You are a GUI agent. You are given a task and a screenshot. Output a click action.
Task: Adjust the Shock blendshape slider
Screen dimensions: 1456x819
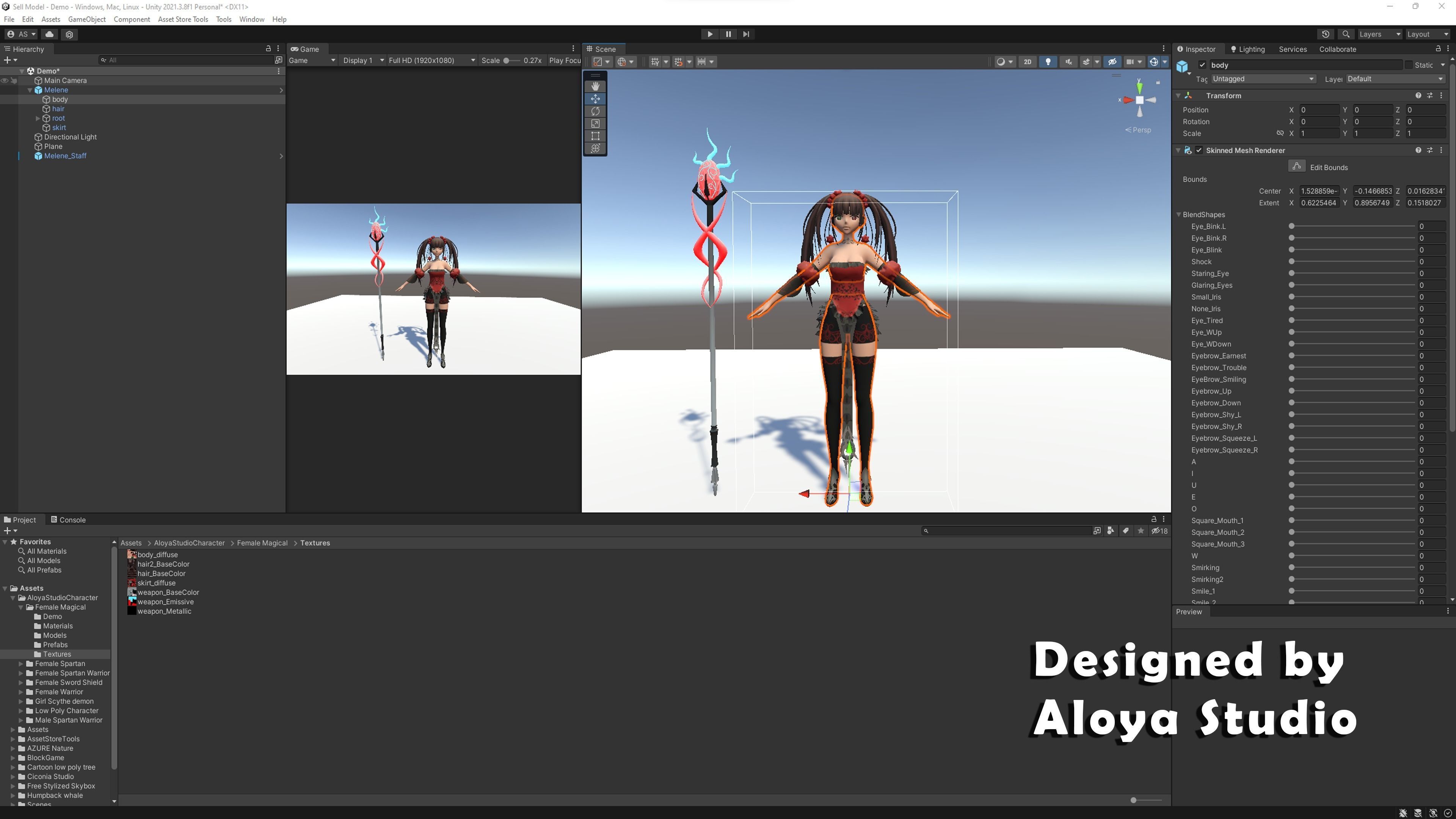point(1353,262)
